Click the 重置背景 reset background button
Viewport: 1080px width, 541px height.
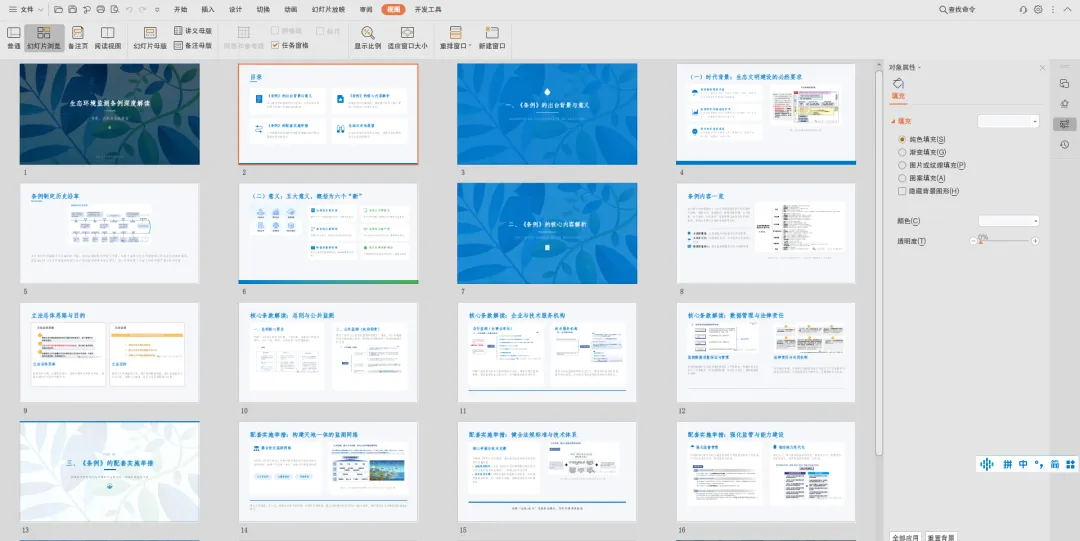tap(941, 537)
